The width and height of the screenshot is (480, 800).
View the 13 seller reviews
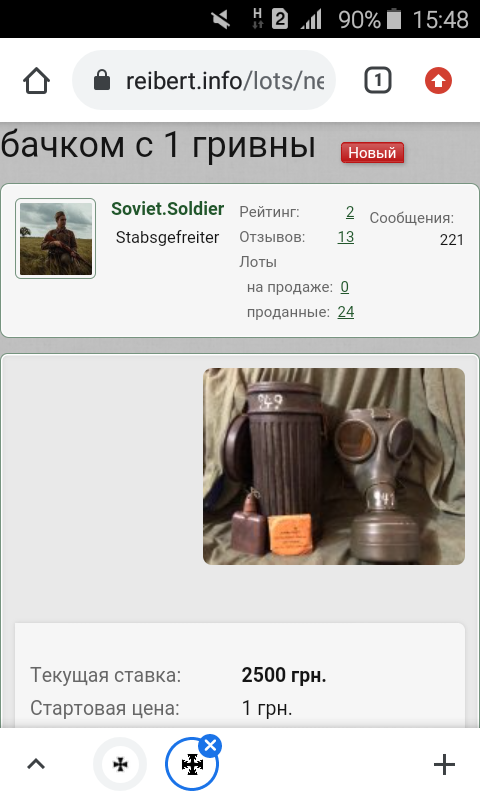pyautogui.click(x=345, y=237)
